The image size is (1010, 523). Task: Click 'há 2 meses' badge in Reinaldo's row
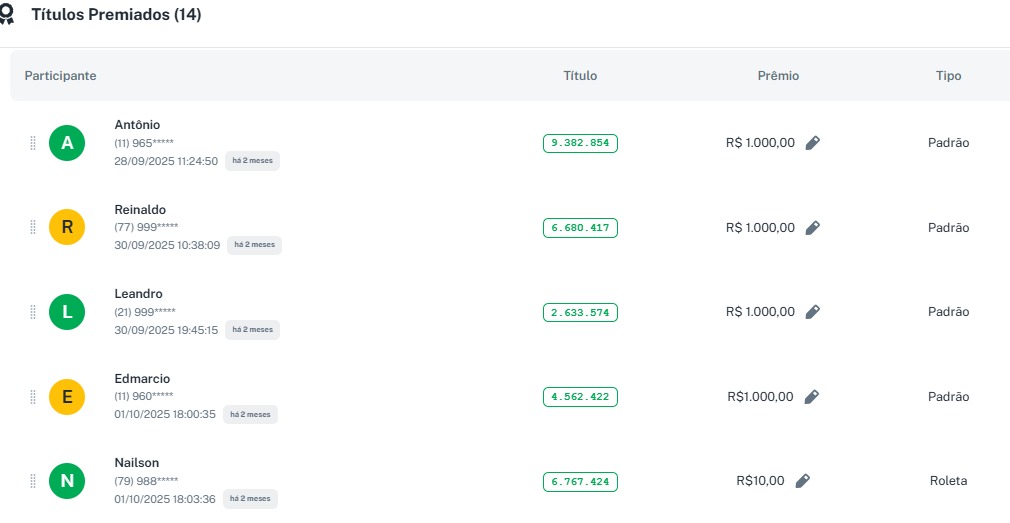tap(254, 244)
